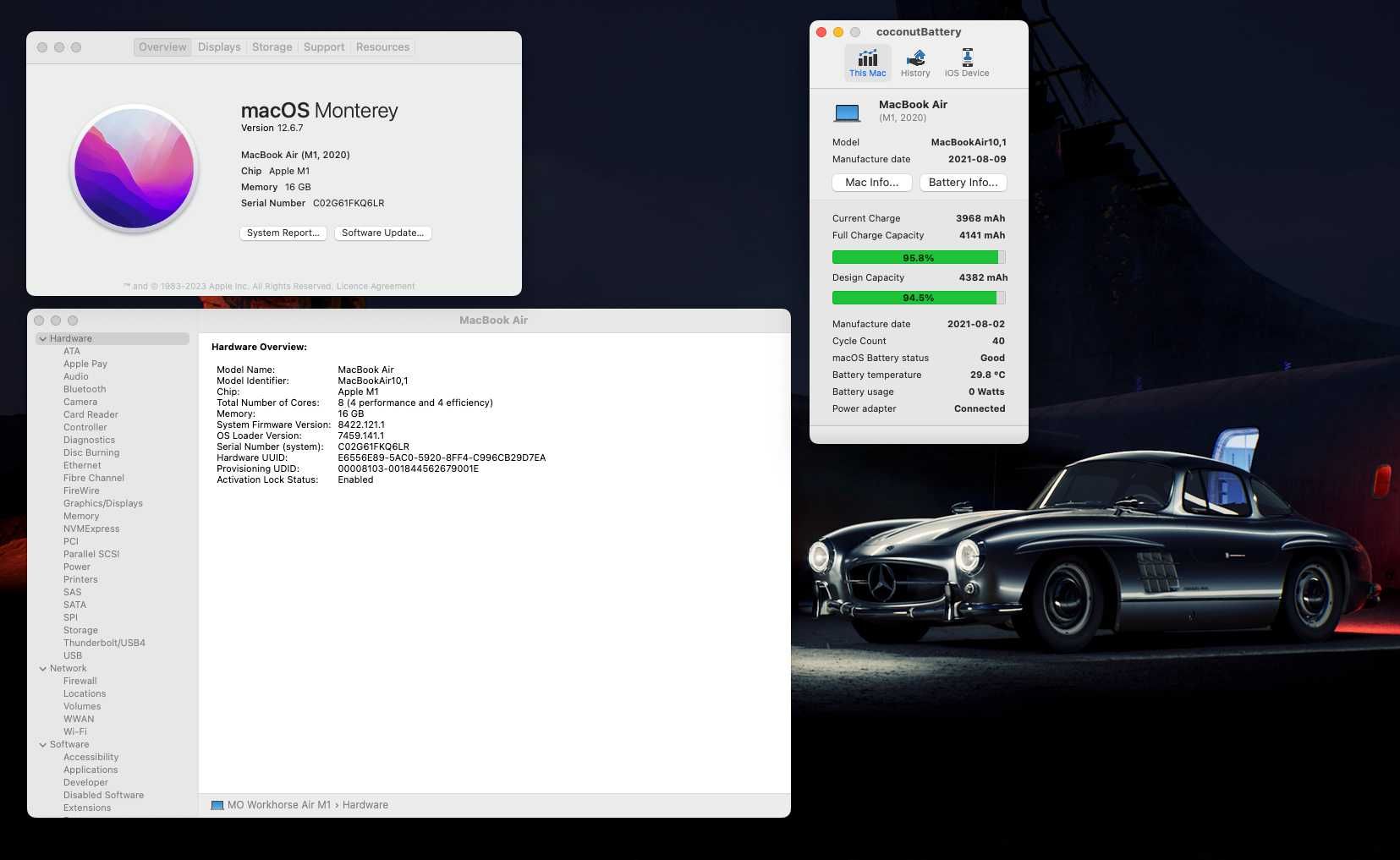Image resolution: width=1400 pixels, height=860 pixels.
Task: Select Firewall under Network
Action: [x=80, y=681]
